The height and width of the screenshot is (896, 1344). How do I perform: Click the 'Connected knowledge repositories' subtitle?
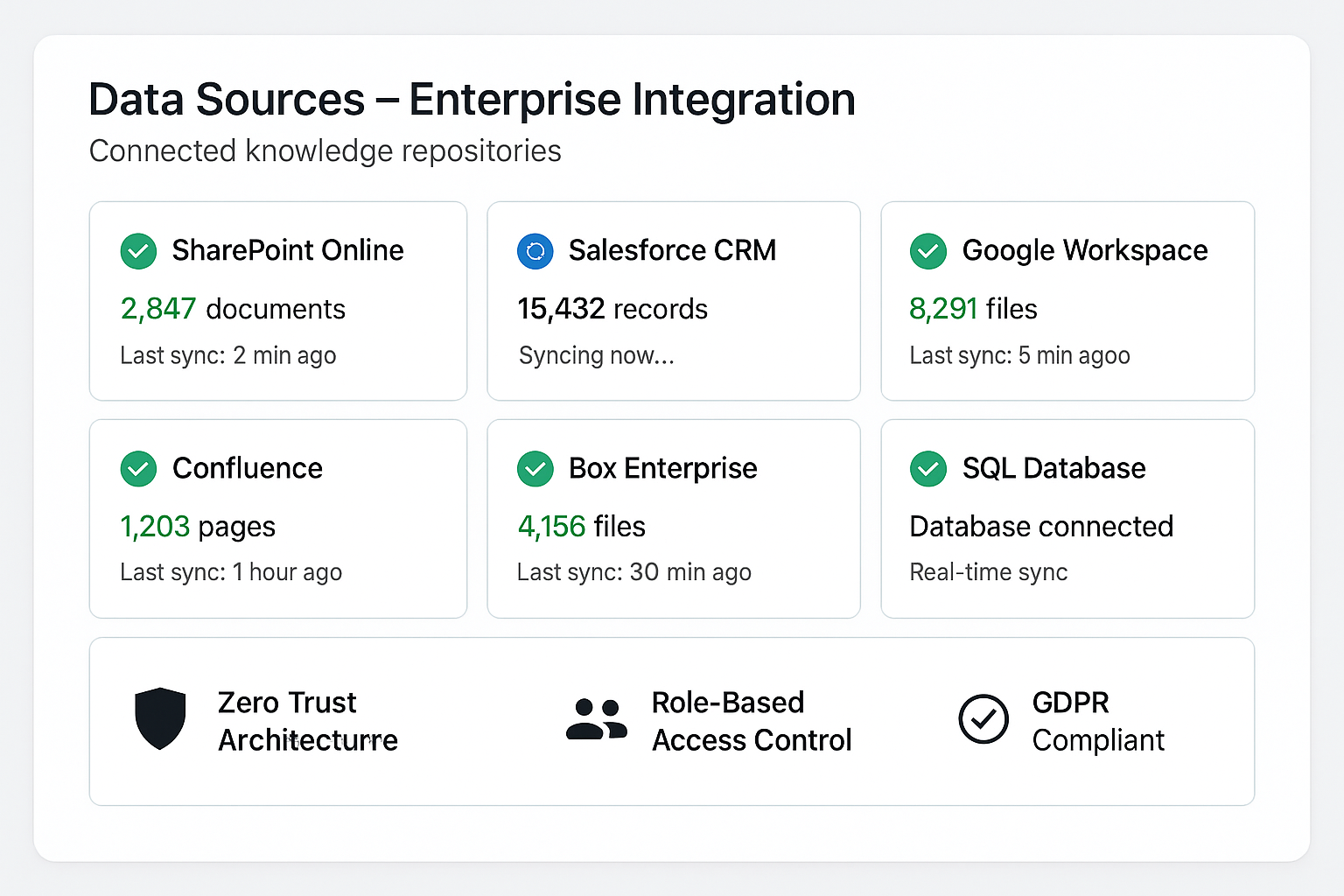(x=325, y=151)
